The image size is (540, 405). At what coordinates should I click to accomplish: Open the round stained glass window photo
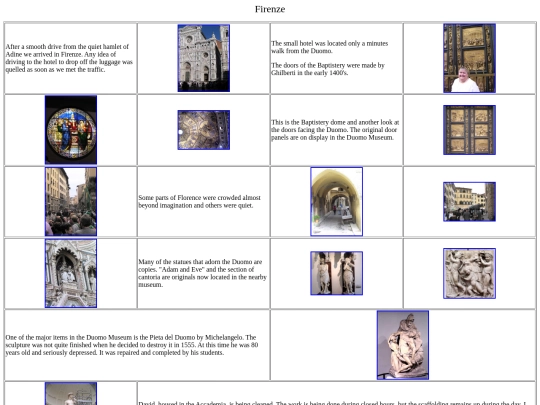tap(71, 130)
